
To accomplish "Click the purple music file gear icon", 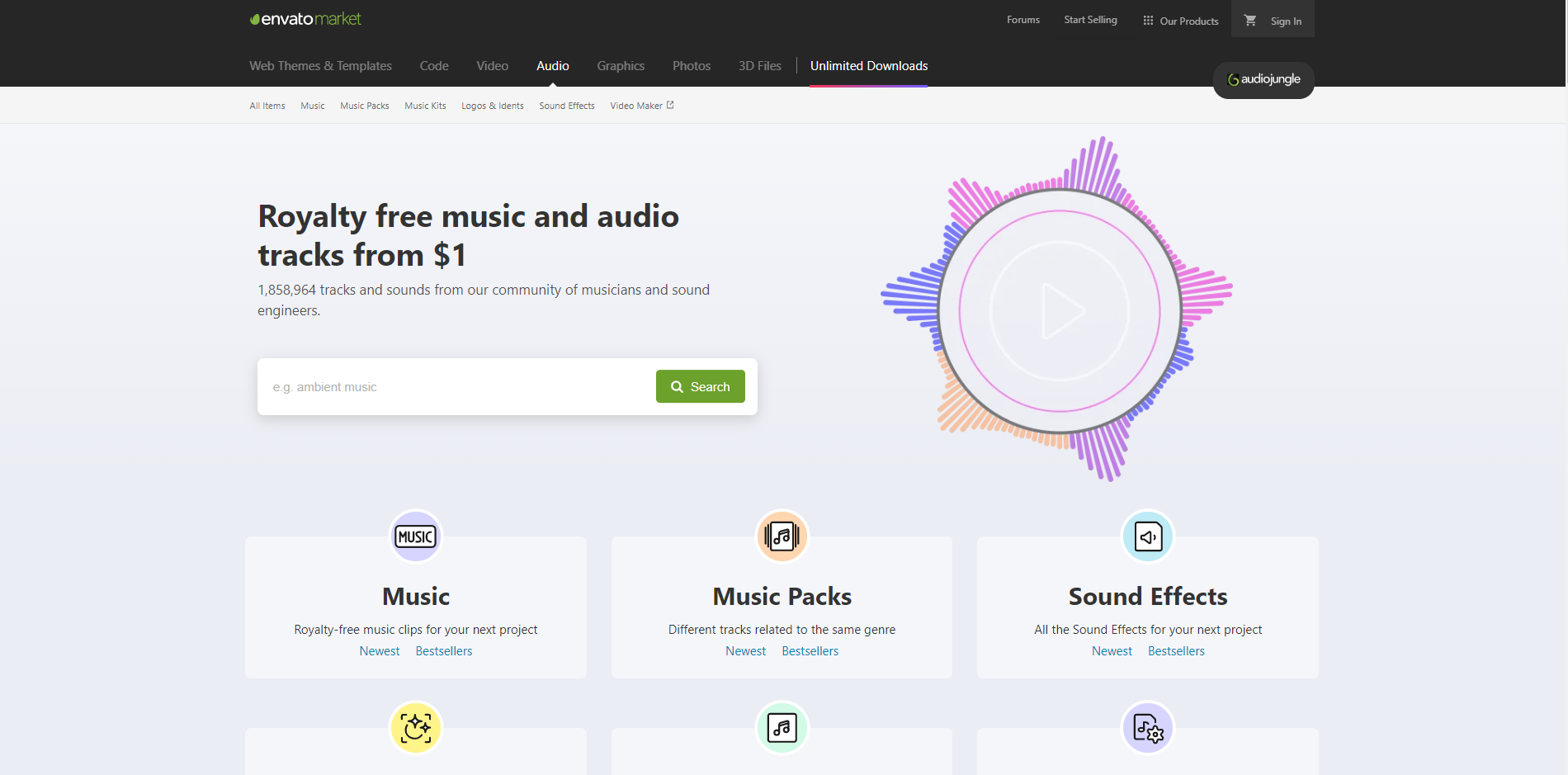I will tap(1148, 728).
